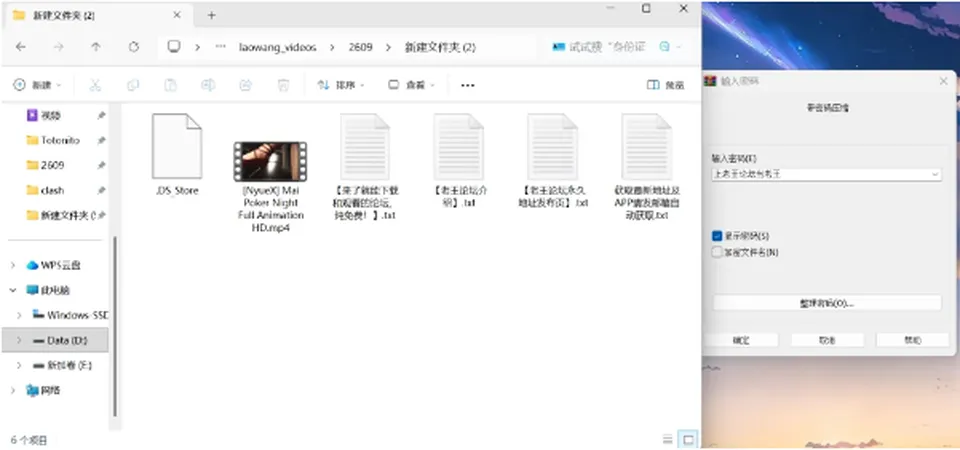
Task: Select the 来了就能下载 txt file
Action: (365, 167)
